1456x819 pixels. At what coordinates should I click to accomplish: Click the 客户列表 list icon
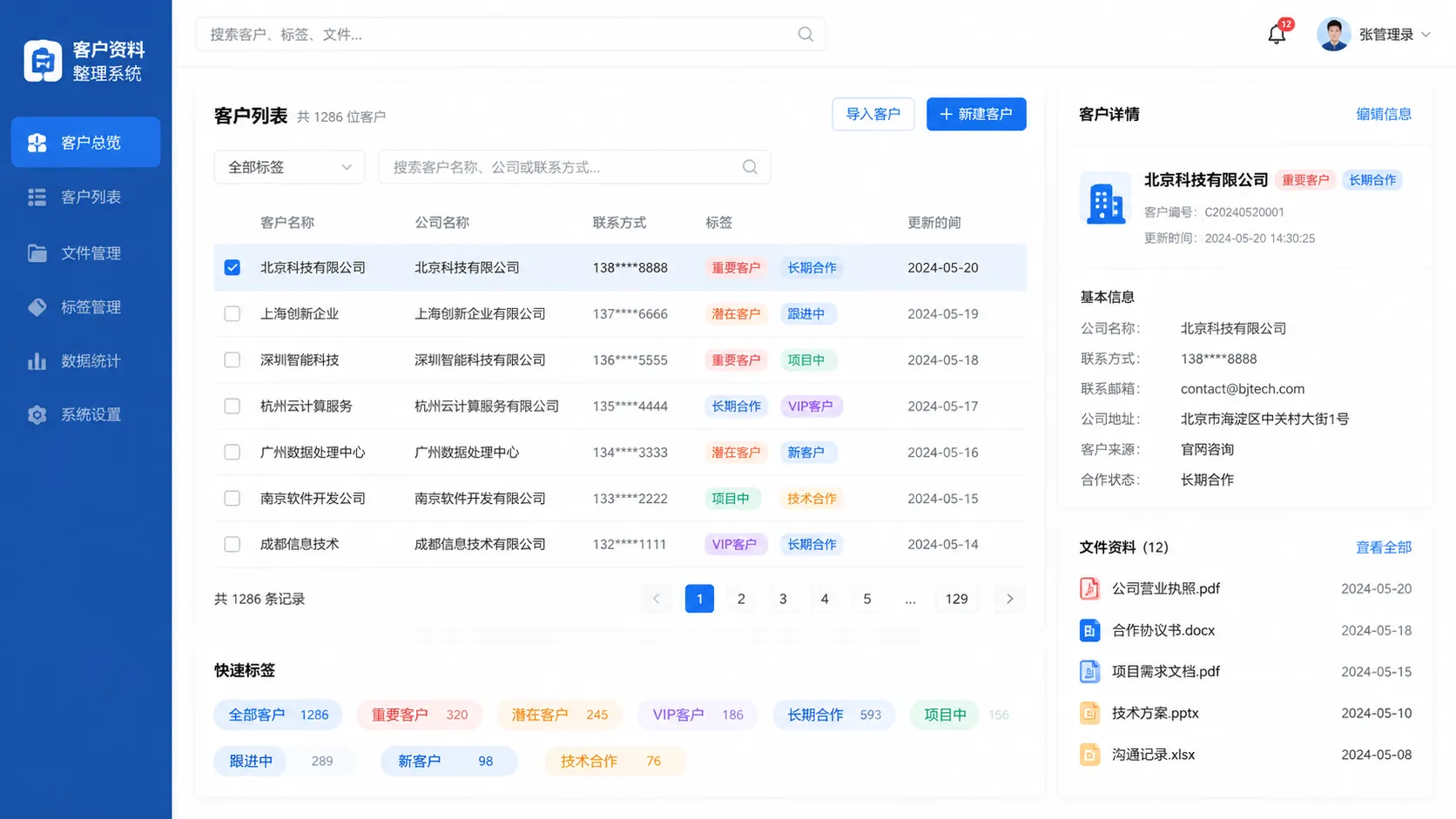tap(37, 198)
